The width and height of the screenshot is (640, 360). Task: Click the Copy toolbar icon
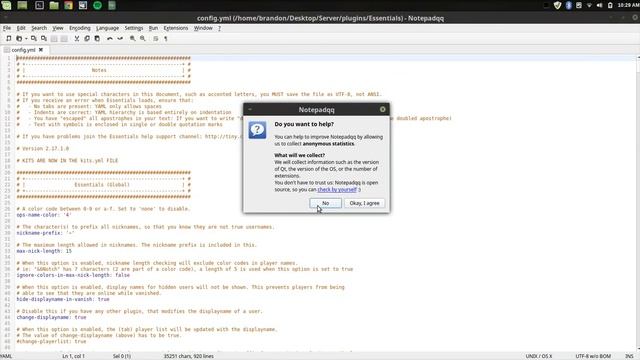[87, 38]
